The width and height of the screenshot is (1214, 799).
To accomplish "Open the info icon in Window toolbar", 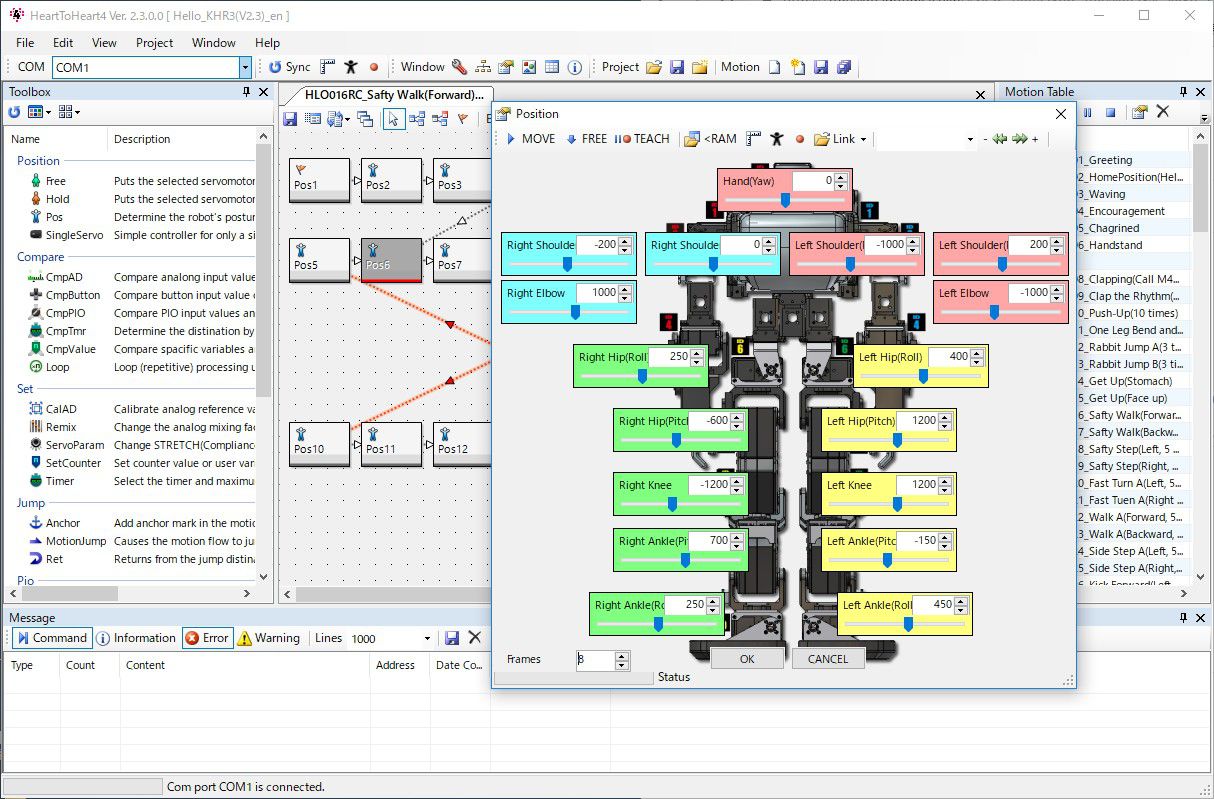I will 575,67.
